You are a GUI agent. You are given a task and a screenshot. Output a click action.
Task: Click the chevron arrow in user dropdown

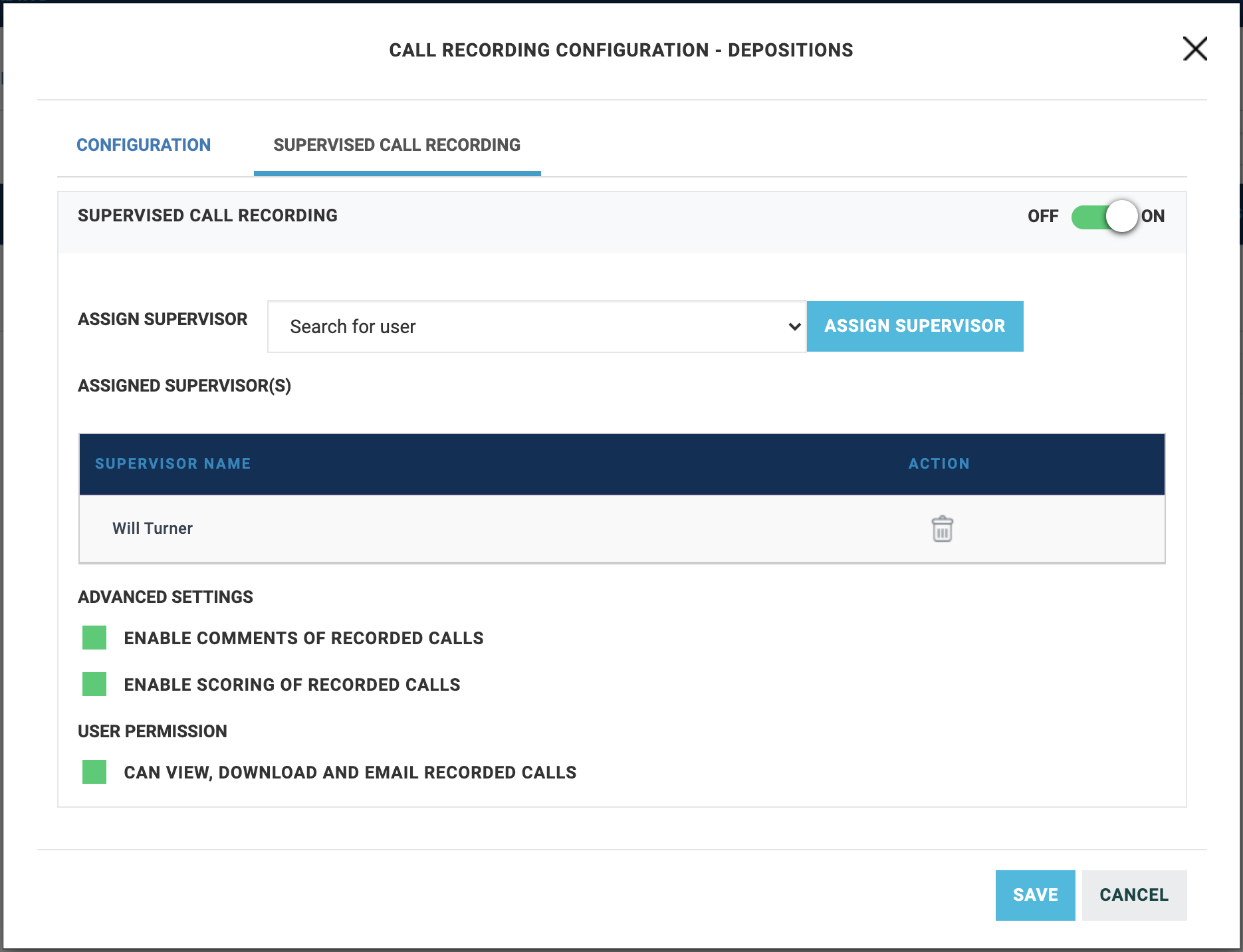coord(794,326)
